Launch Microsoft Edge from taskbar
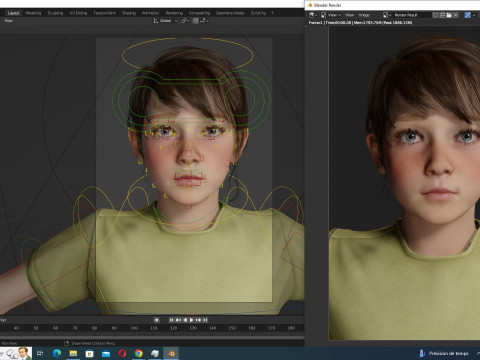The image size is (480, 360). point(57,353)
